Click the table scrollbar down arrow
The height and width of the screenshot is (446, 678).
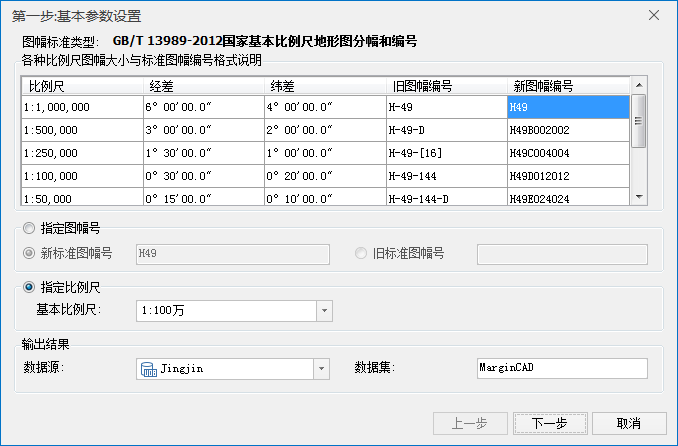639,198
